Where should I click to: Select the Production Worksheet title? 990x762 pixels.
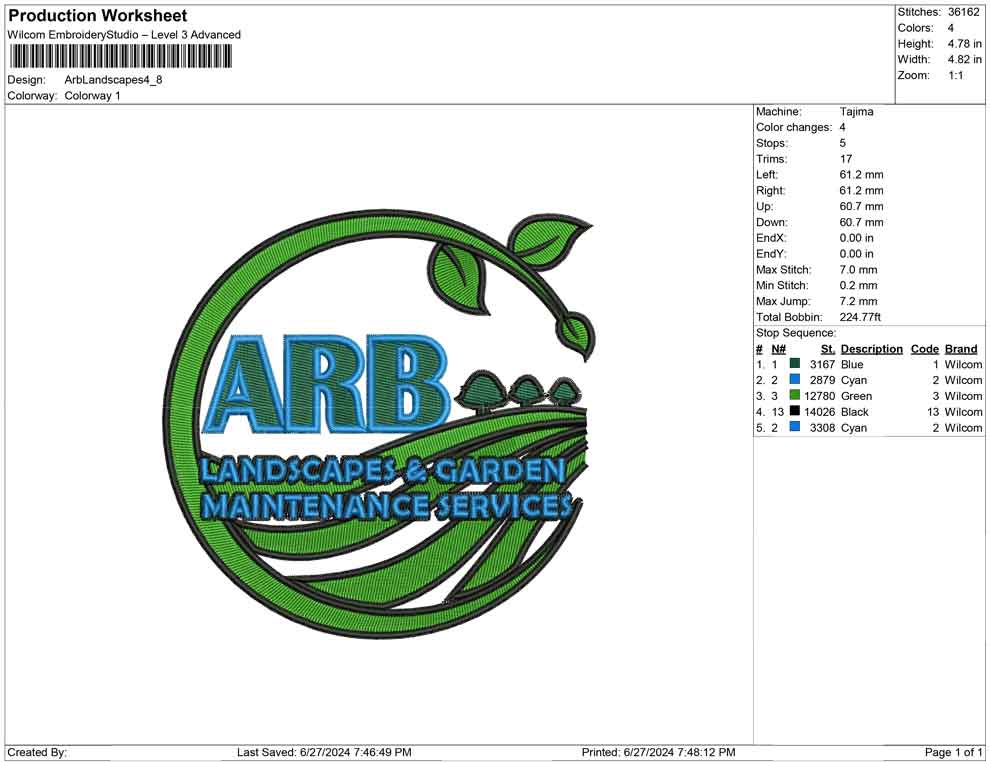click(98, 16)
